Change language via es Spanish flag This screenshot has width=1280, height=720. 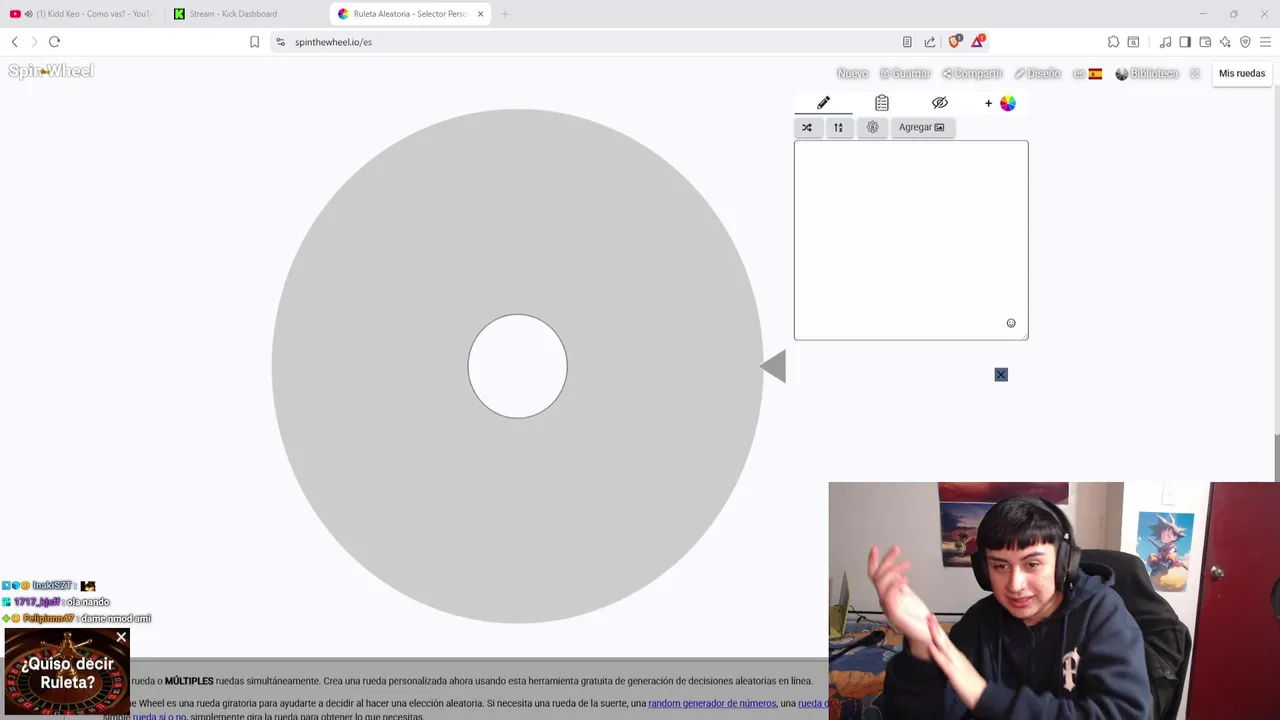click(x=1087, y=73)
